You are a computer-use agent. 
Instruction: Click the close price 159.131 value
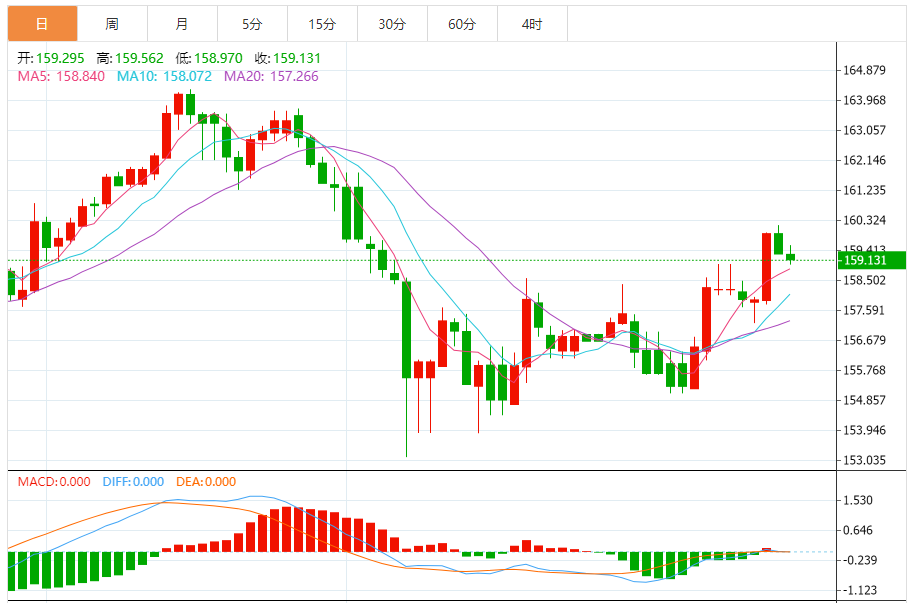[x=297, y=58]
